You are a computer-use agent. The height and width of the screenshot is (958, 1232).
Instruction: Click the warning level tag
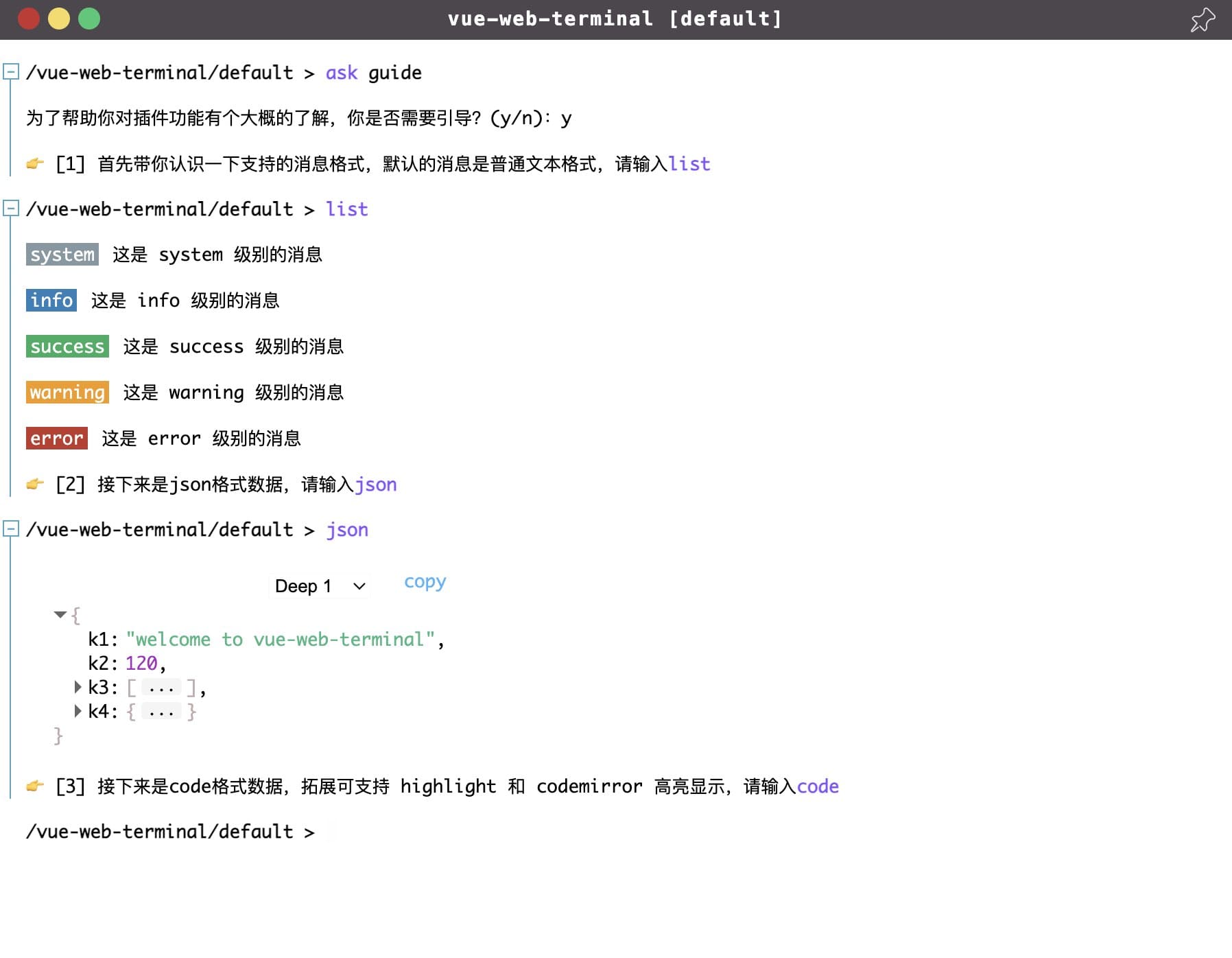pyautogui.click(x=67, y=392)
